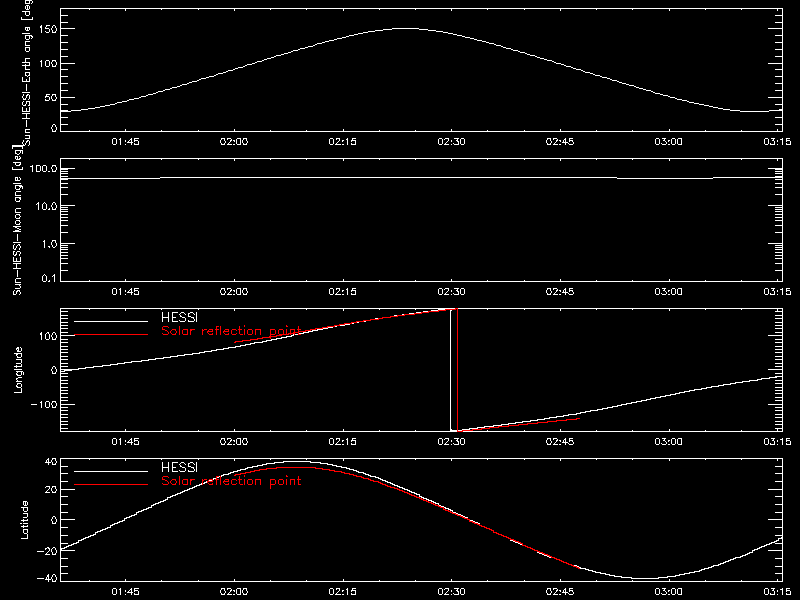The width and height of the screenshot is (800, 600).
Task: Click 02:45 time label under Moon angle plot
Action: [560, 292]
